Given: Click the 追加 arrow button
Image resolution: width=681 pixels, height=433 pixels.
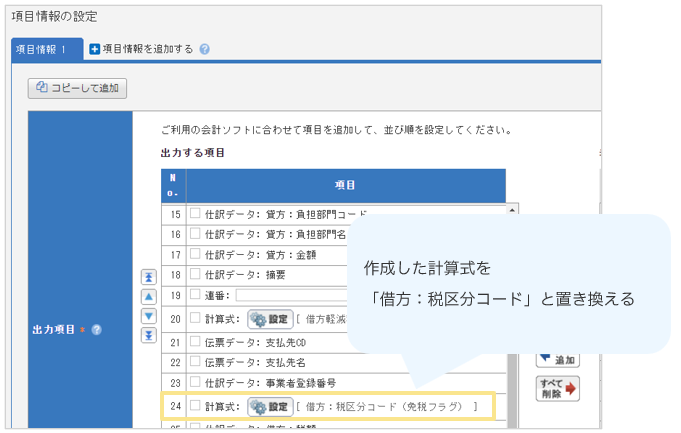Looking at the screenshot, I should click(557, 358).
